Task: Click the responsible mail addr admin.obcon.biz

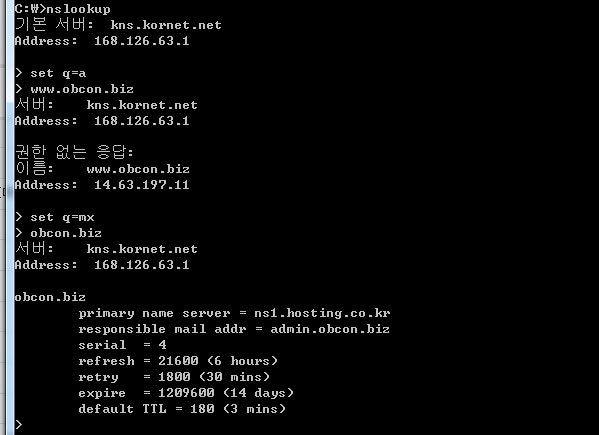Action: [x=330, y=329]
